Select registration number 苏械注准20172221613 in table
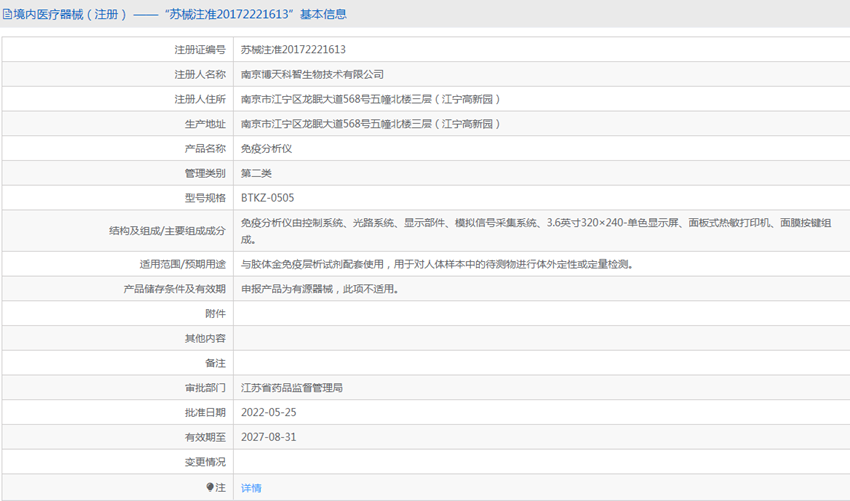850x501 pixels. [x=293, y=49]
